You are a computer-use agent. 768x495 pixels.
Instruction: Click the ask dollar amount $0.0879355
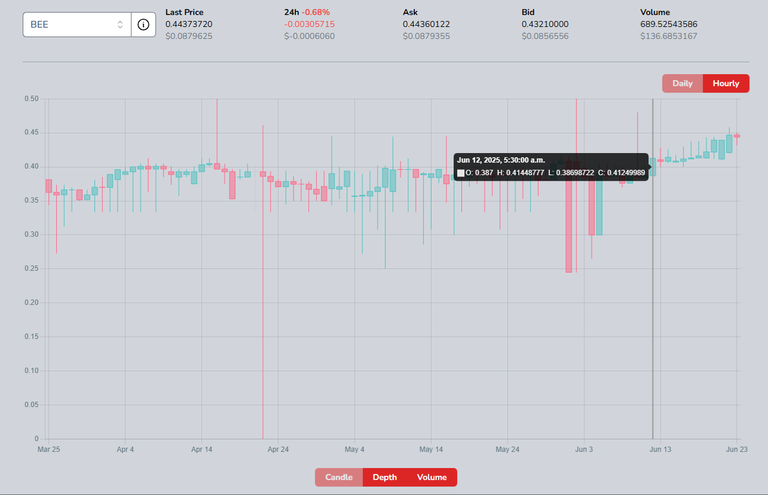[426, 36]
